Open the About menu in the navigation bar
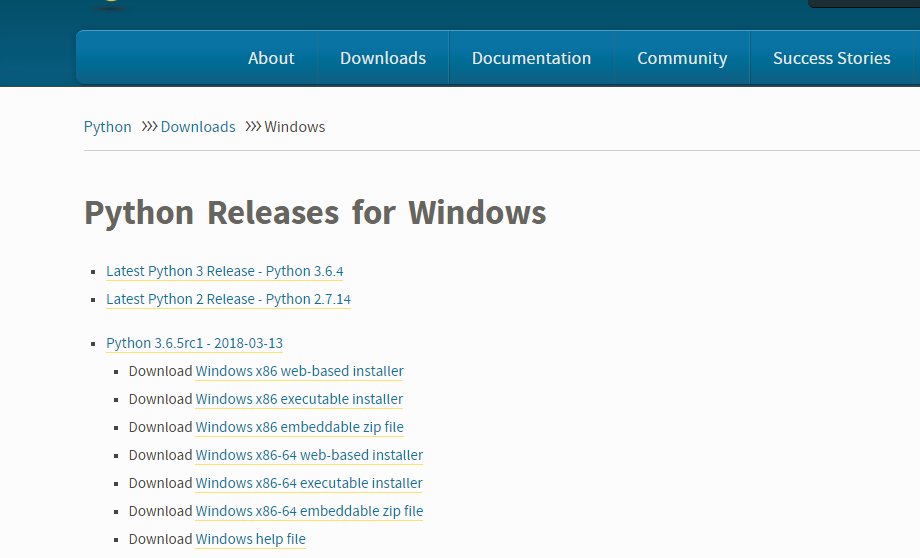Image resolution: width=920 pixels, height=558 pixels. pyautogui.click(x=271, y=58)
